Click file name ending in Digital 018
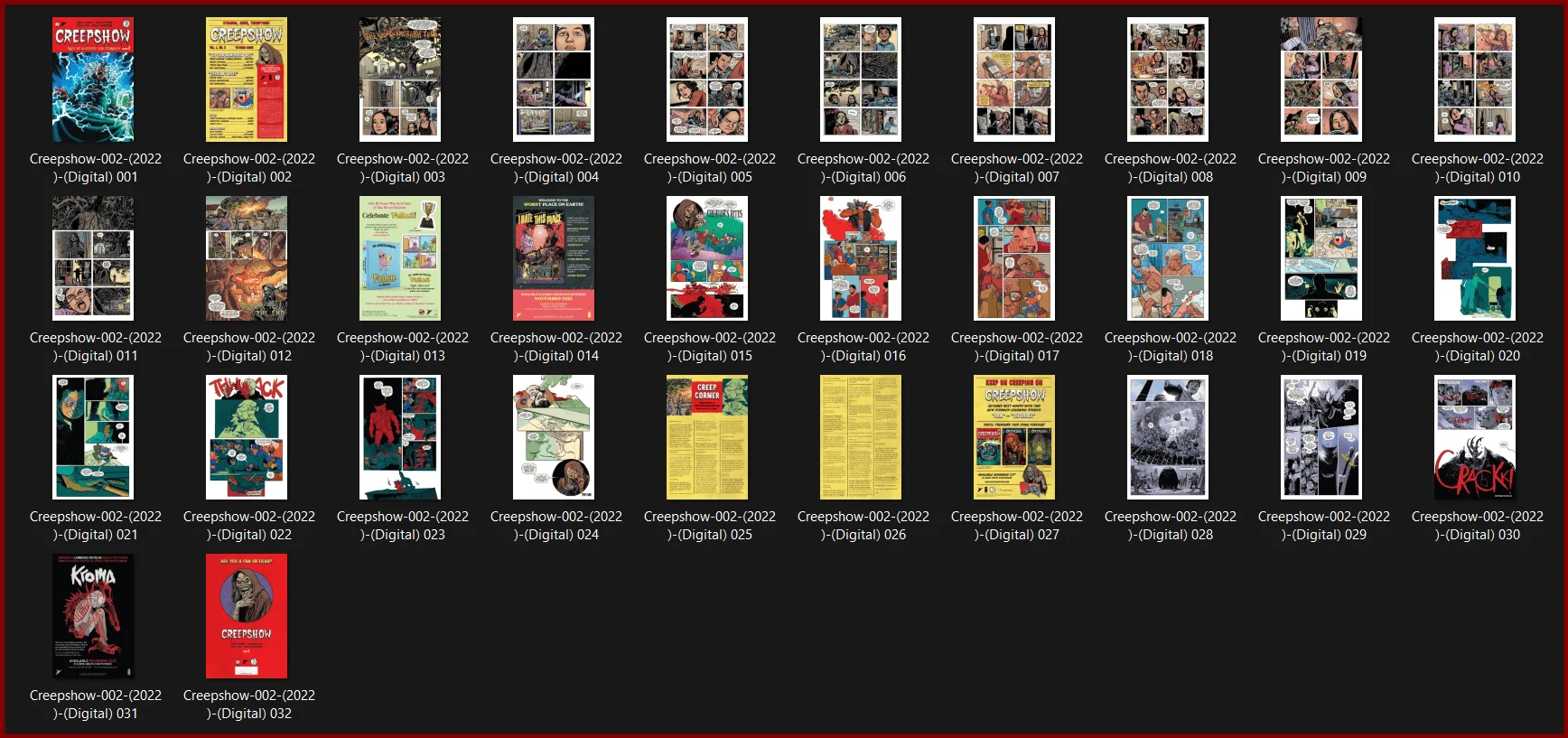The image size is (1568, 738). point(1171,347)
